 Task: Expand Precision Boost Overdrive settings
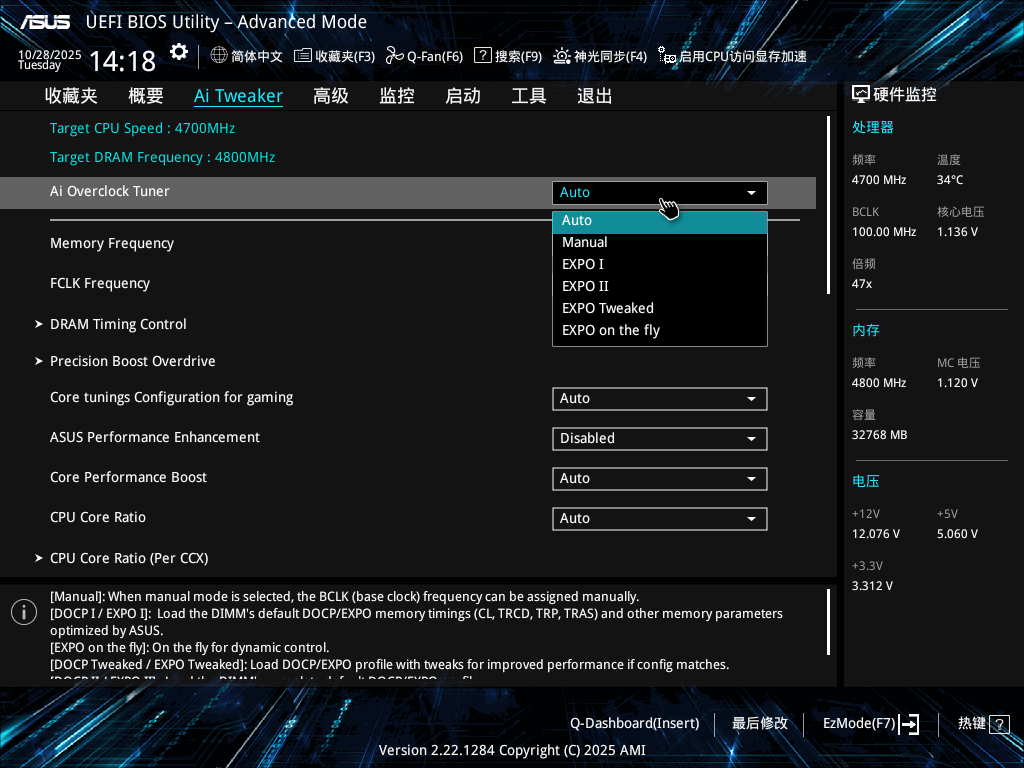pos(132,361)
